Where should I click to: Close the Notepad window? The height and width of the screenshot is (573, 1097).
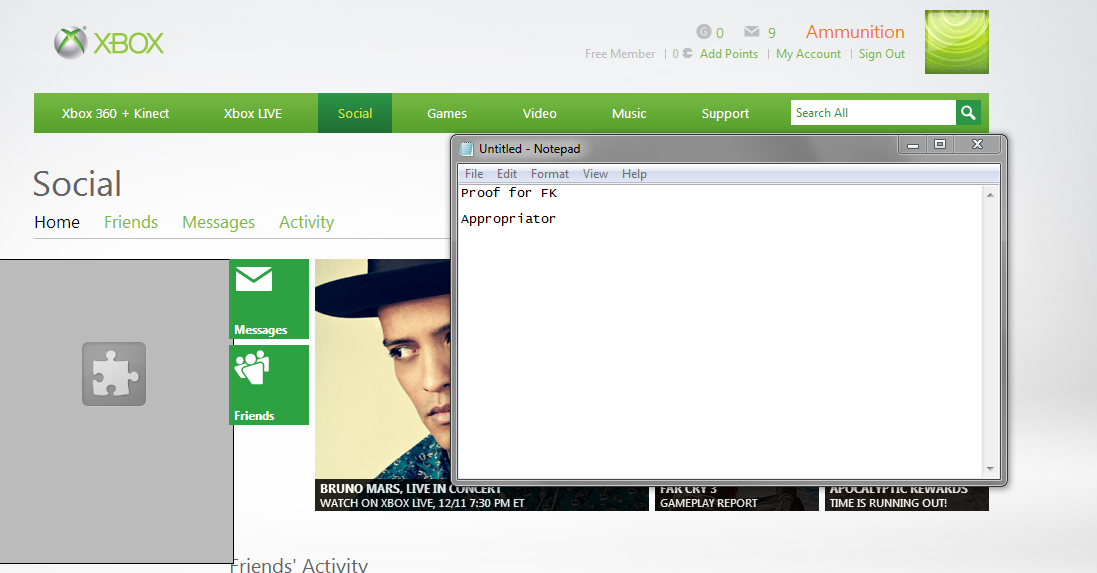click(x=977, y=145)
